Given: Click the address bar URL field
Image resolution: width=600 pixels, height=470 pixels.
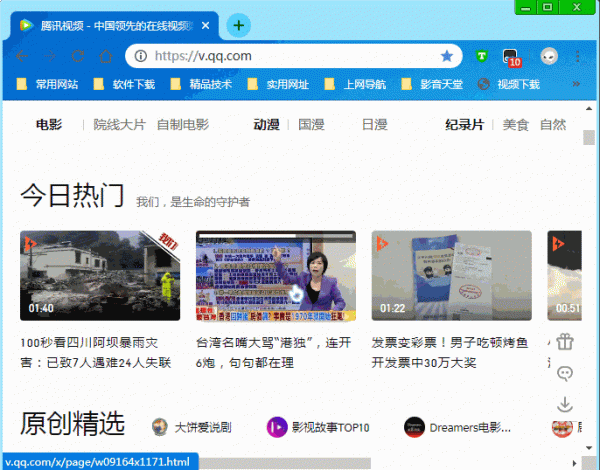Looking at the screenshot, I should [290, 56].
